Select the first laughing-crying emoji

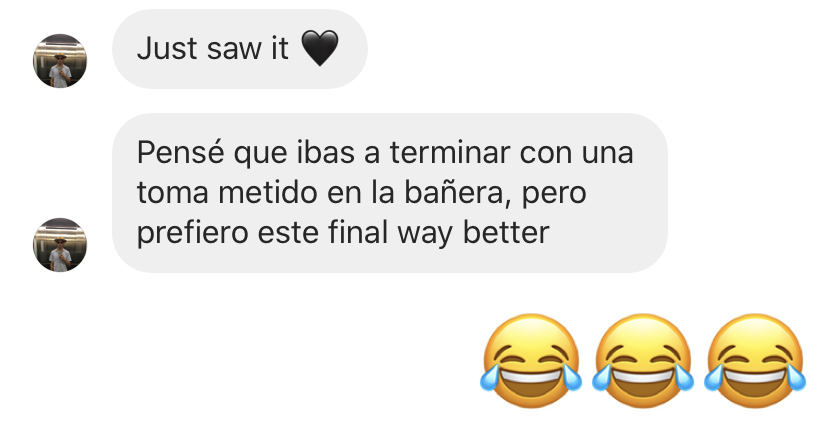pos(531,360)
